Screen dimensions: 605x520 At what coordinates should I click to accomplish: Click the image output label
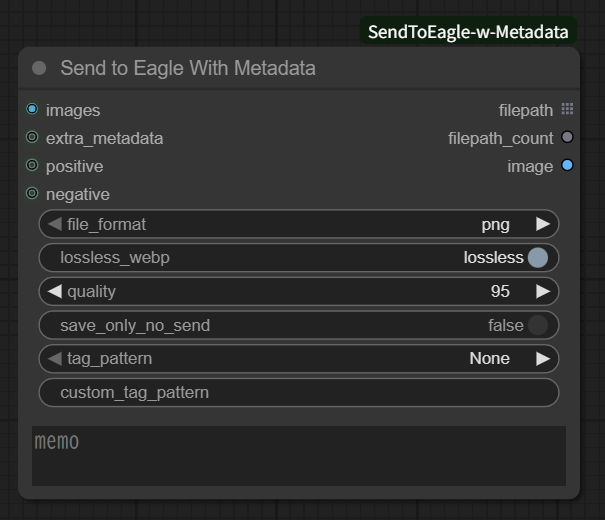[530, 167]
